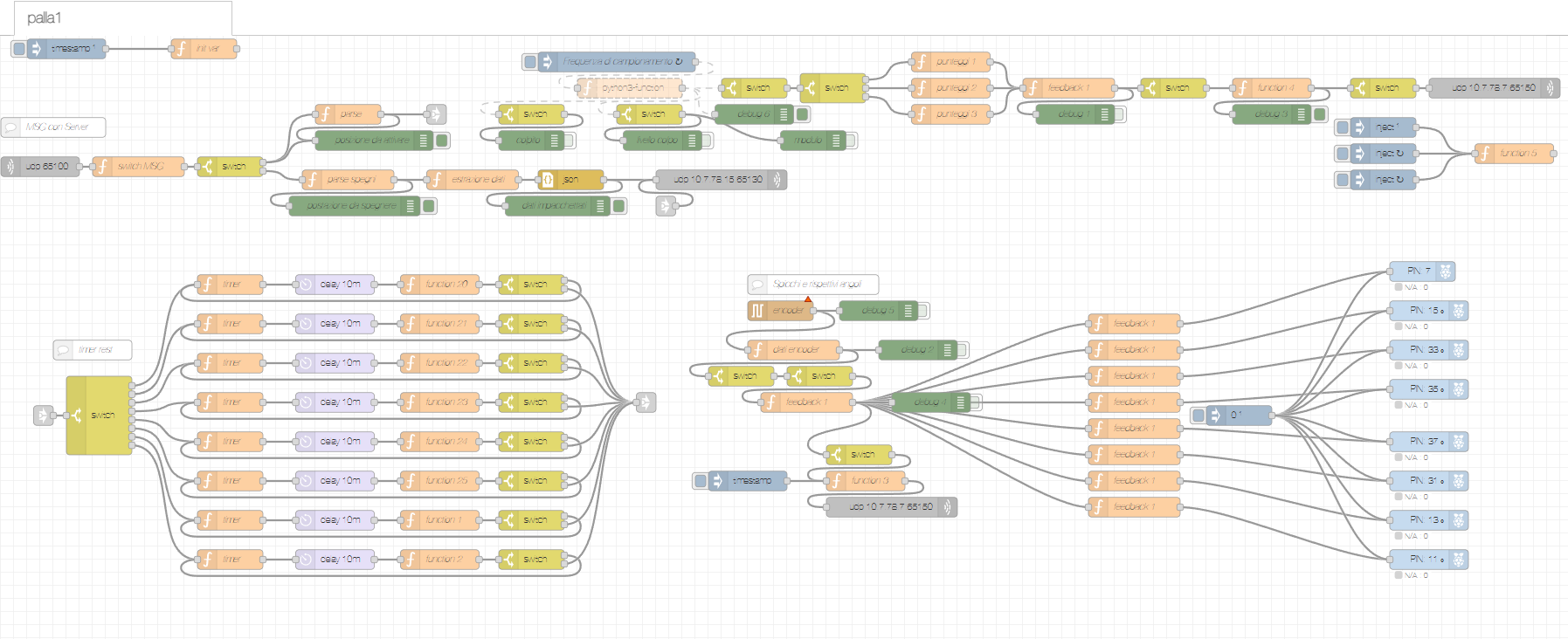The height and width of the screenshot is (639, 1568).
Task: Click the clock icon on the top delay 10m node
Action: pyautogui.click(x=306, y=285)
